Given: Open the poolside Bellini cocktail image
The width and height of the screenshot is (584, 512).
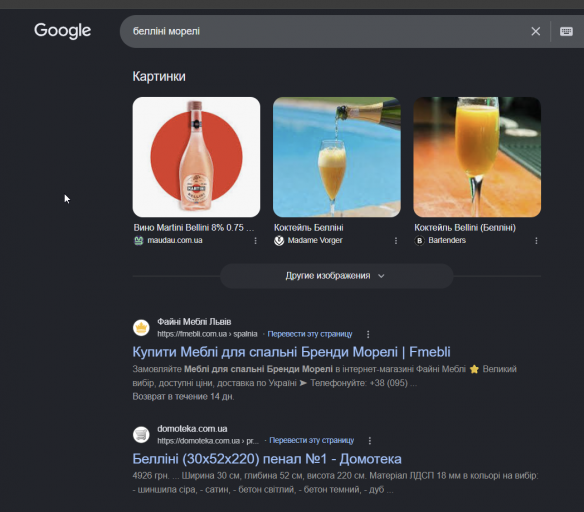Looking at the screenshot, I should coord(337,157).
